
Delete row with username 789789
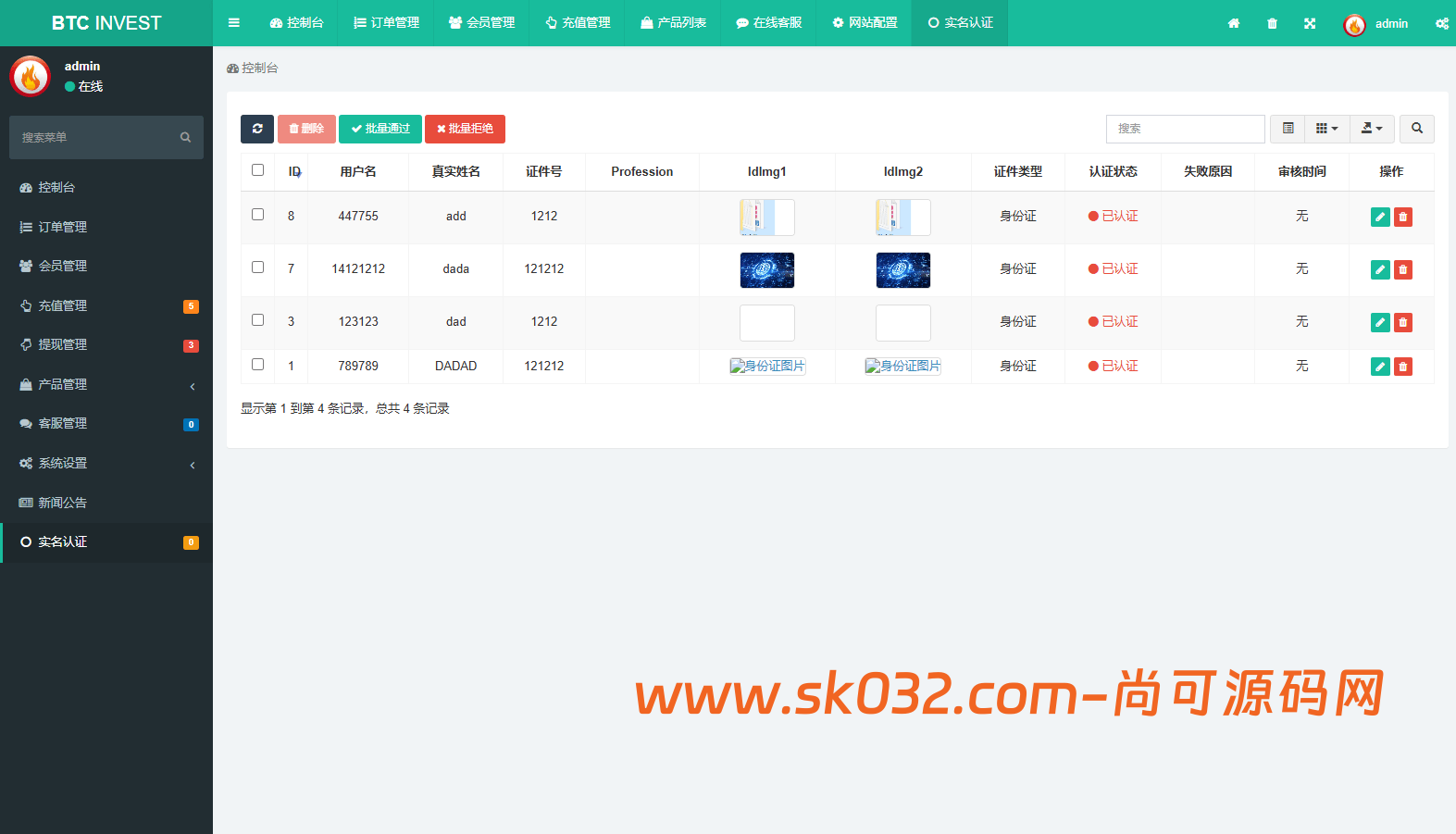[x=1403, y=367]
